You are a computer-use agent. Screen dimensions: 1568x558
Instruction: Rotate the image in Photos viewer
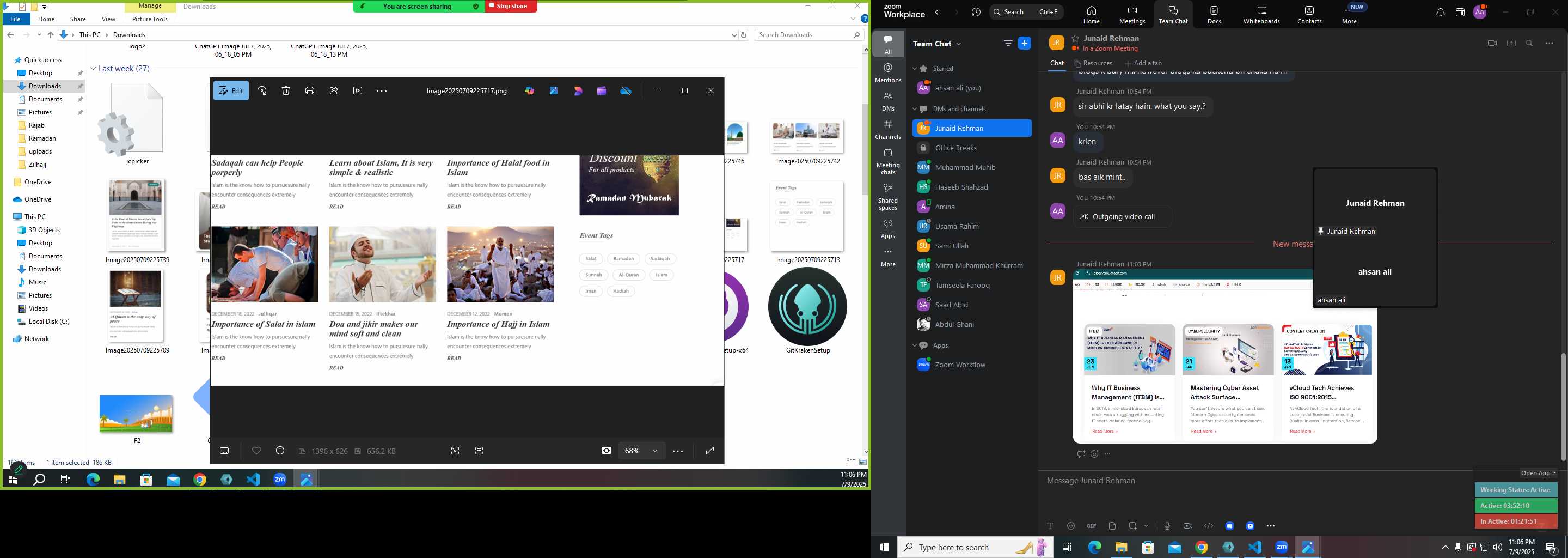(x=262, y=91)
